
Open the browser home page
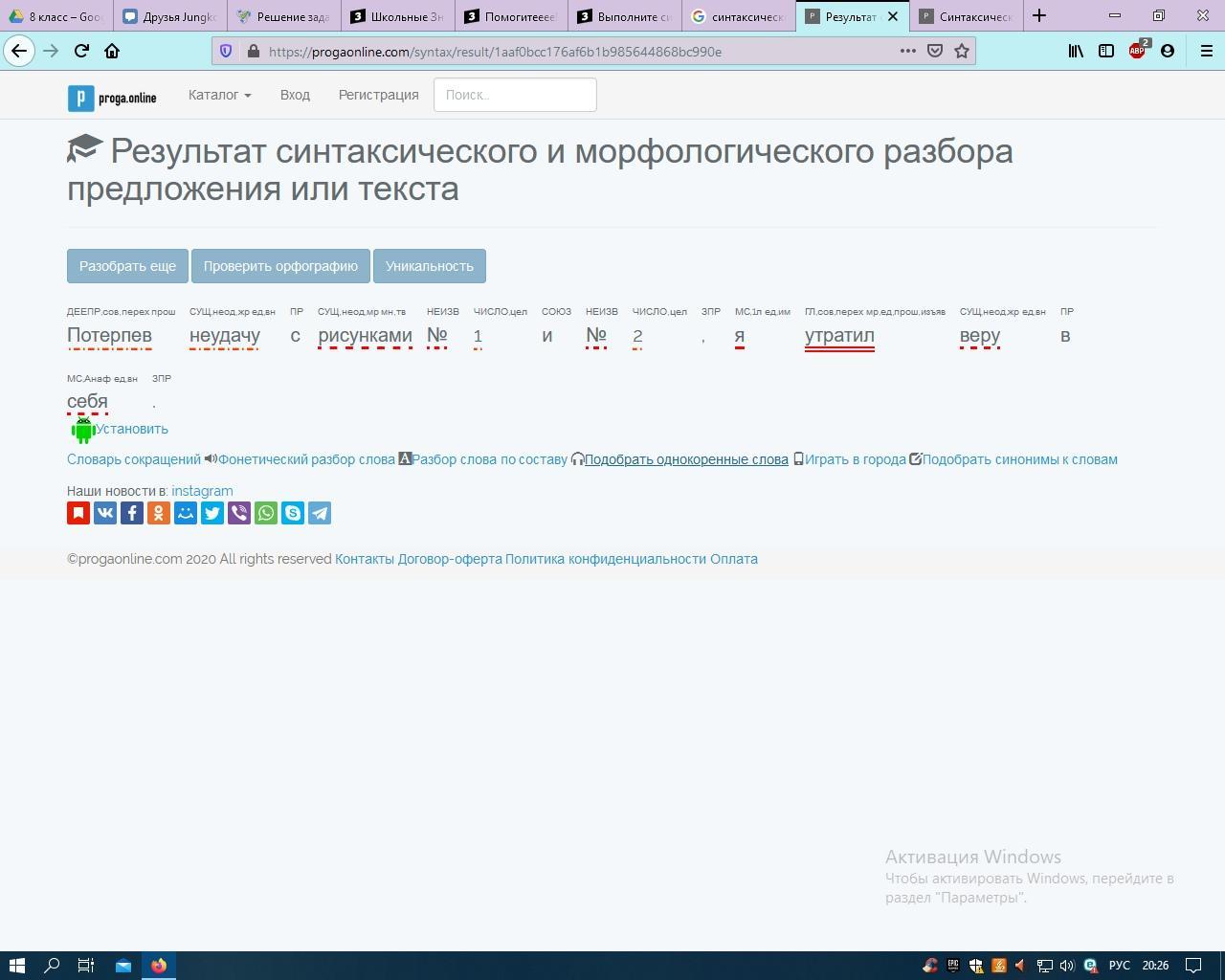[x=112, y=51]
